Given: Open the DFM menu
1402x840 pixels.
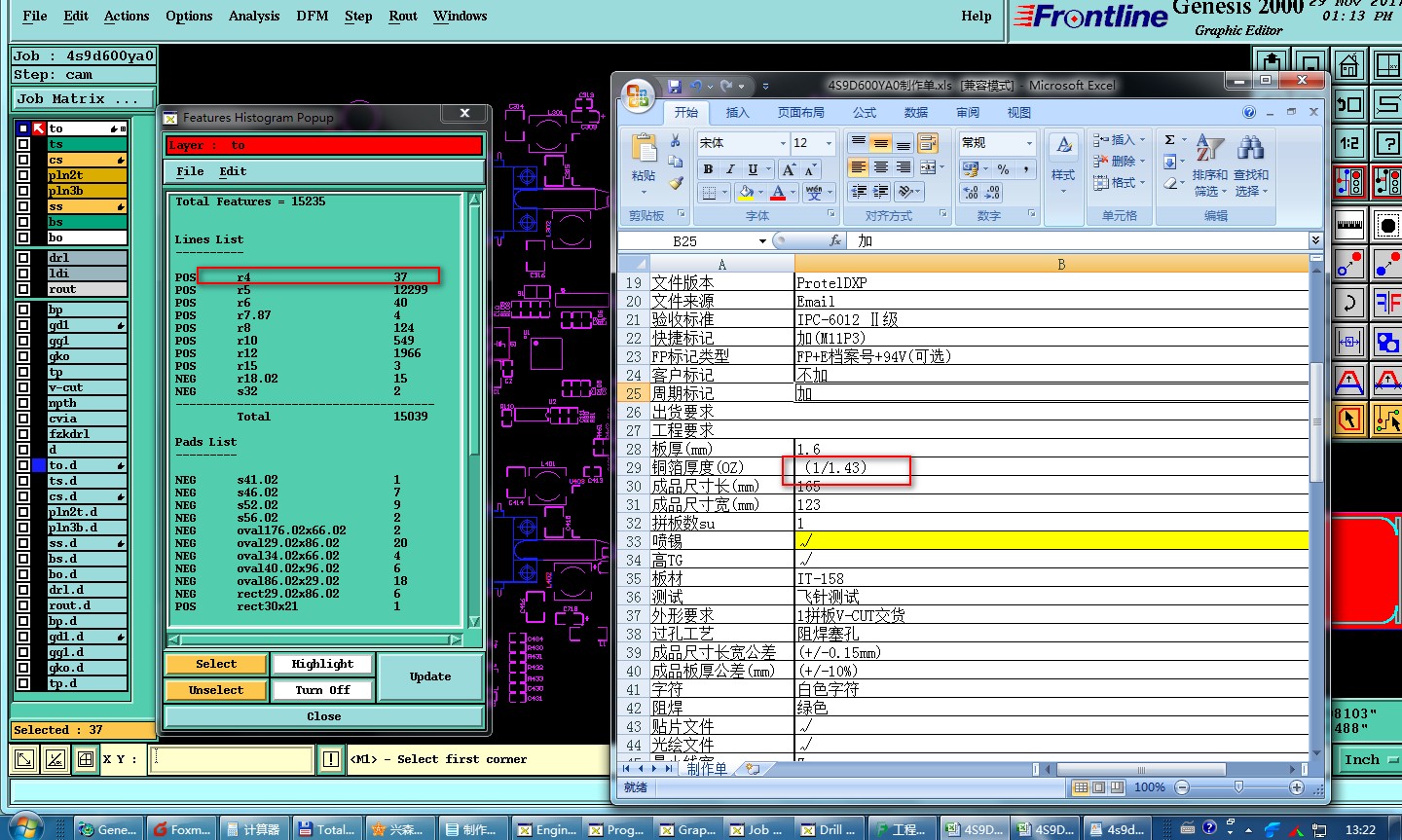Looking at the screenshot, I should (313, 16).
